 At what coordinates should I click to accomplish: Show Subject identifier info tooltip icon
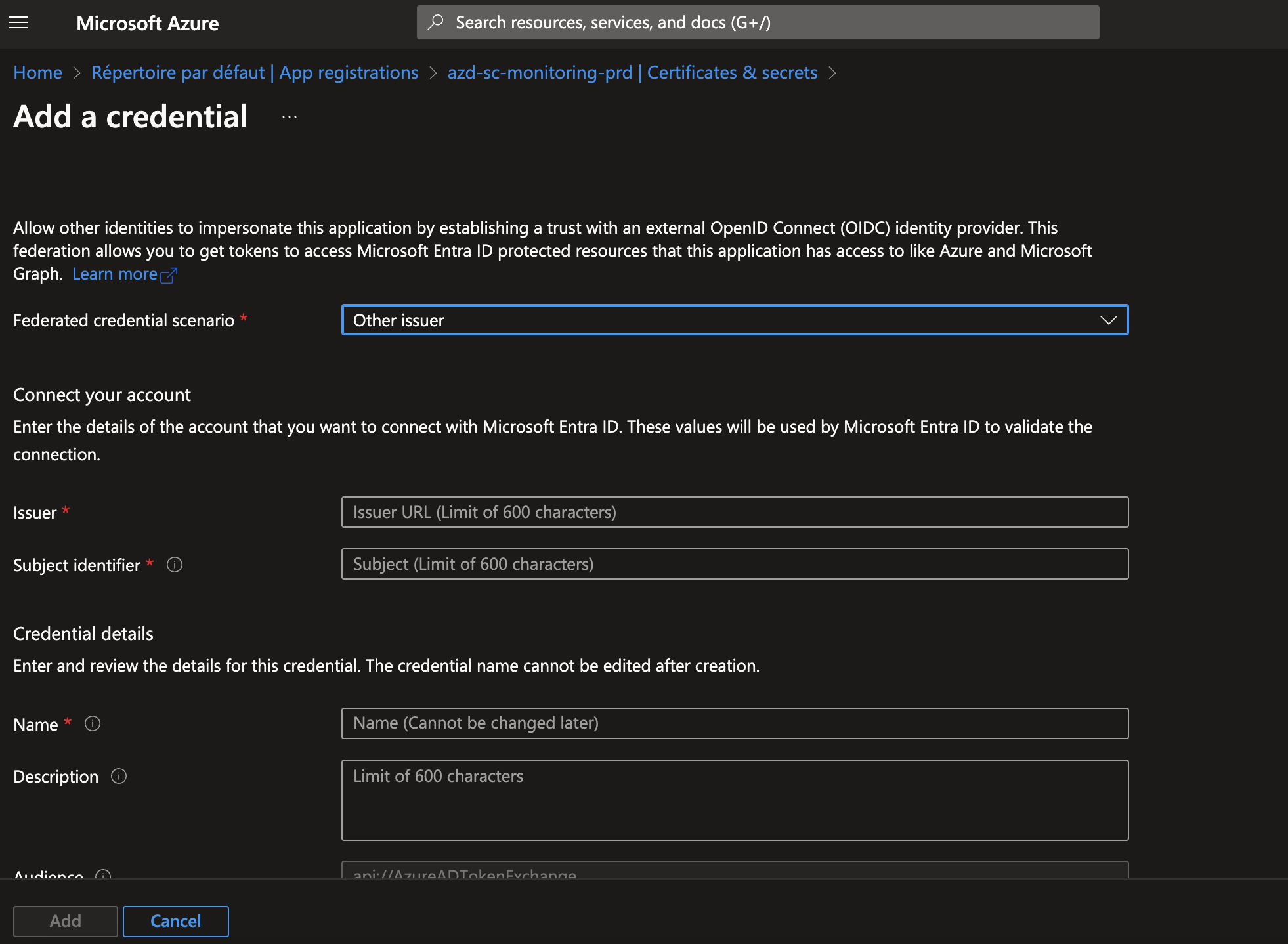pyautogui.click(x=175, y=565)
